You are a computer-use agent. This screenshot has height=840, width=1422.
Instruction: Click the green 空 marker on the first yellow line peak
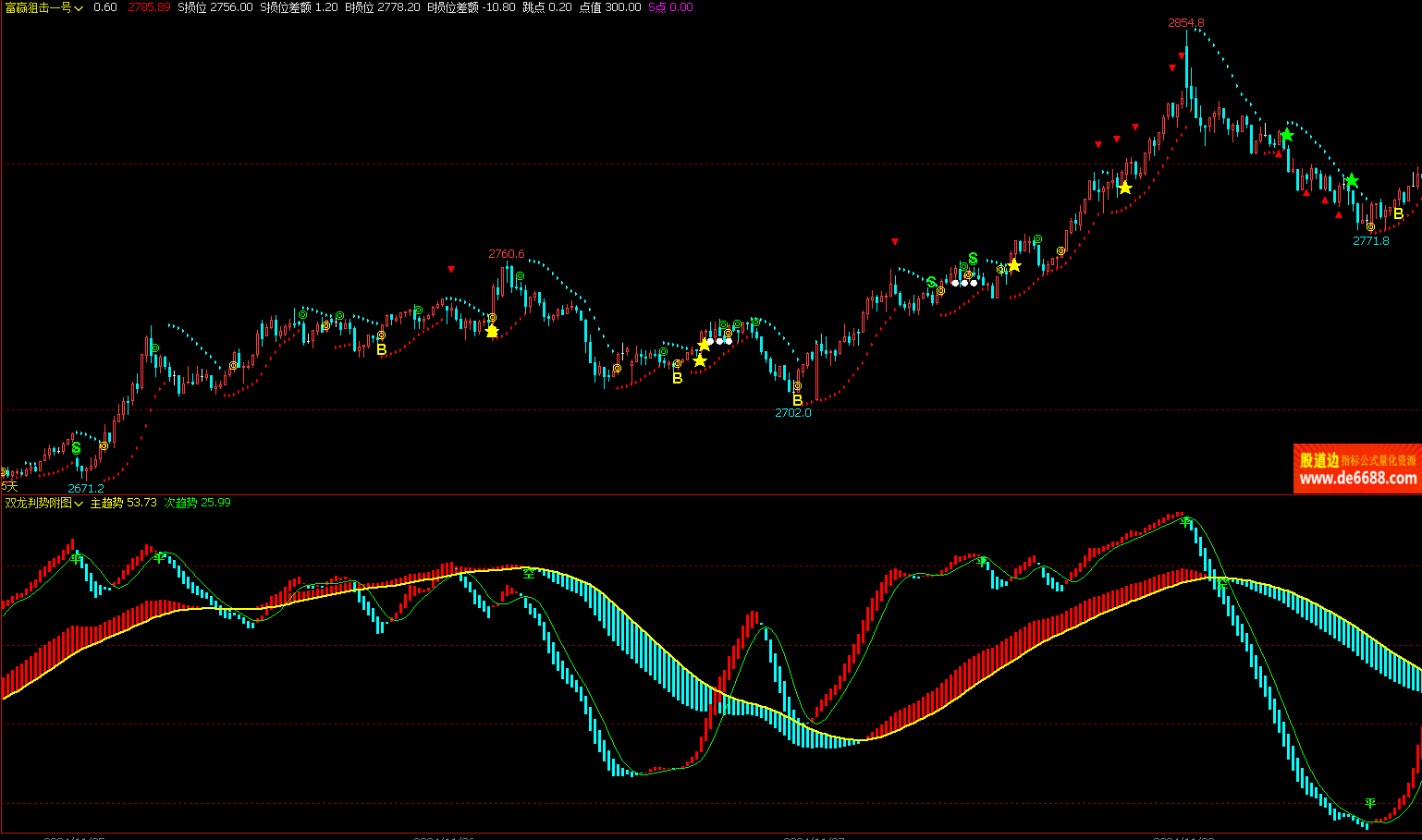click(x=529, y=573)
